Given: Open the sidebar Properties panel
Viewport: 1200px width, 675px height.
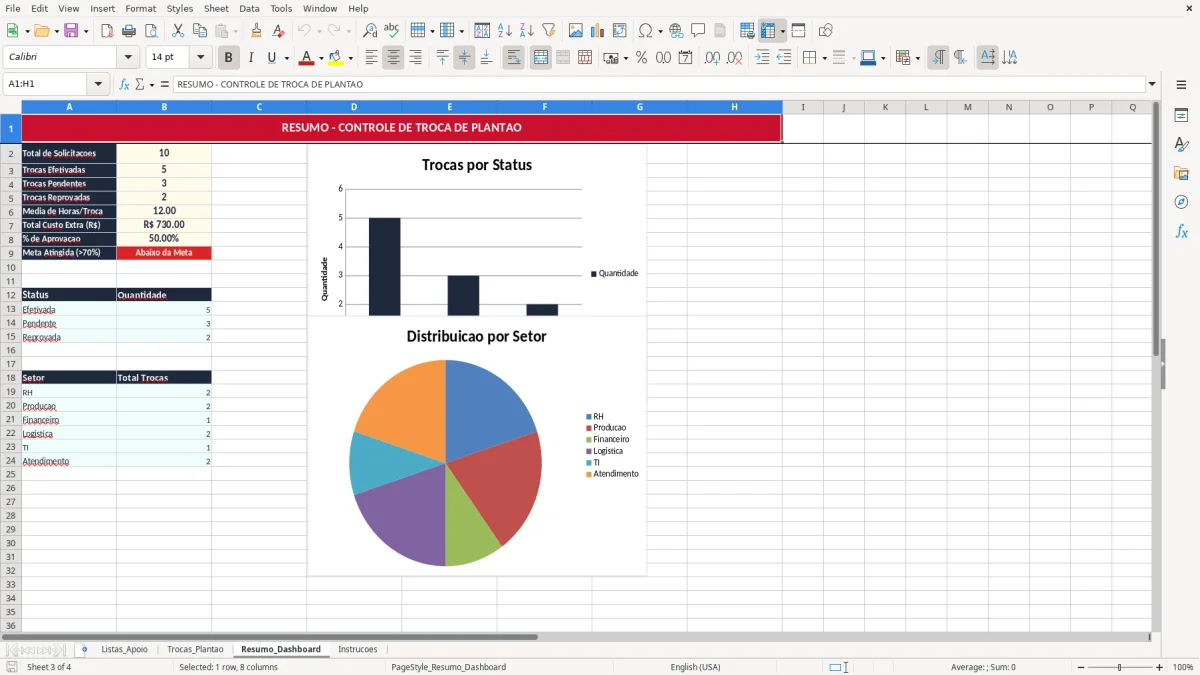Looking at the screenshot, I should tap(1181, 115).
